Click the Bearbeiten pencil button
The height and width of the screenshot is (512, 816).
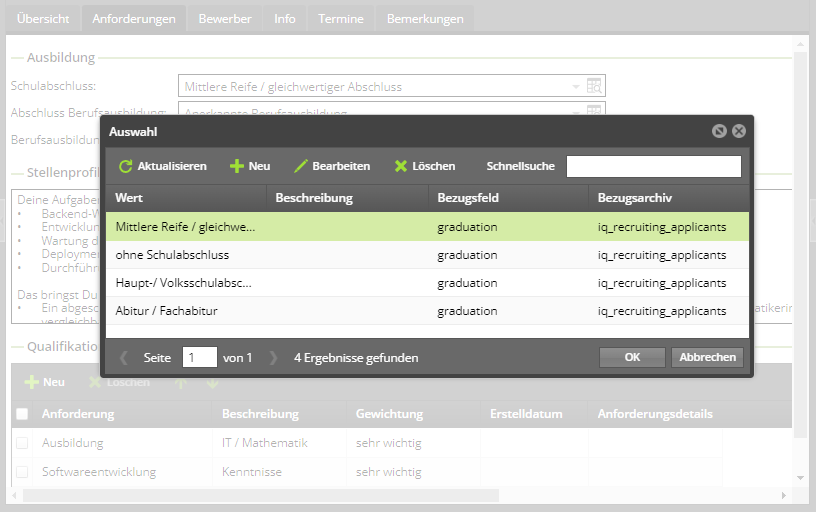pyautogui.click(x=332, y=166)
